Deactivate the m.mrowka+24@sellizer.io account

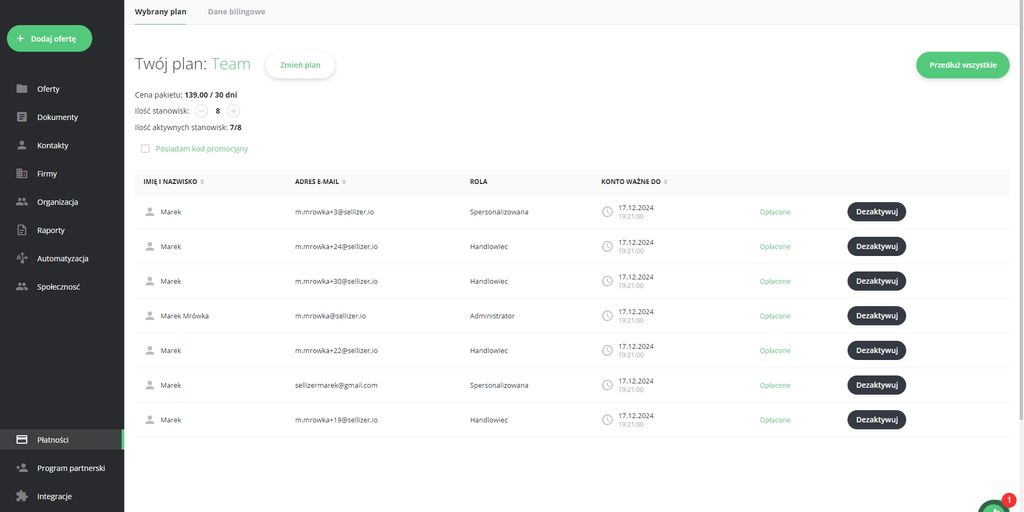point(876,246)
